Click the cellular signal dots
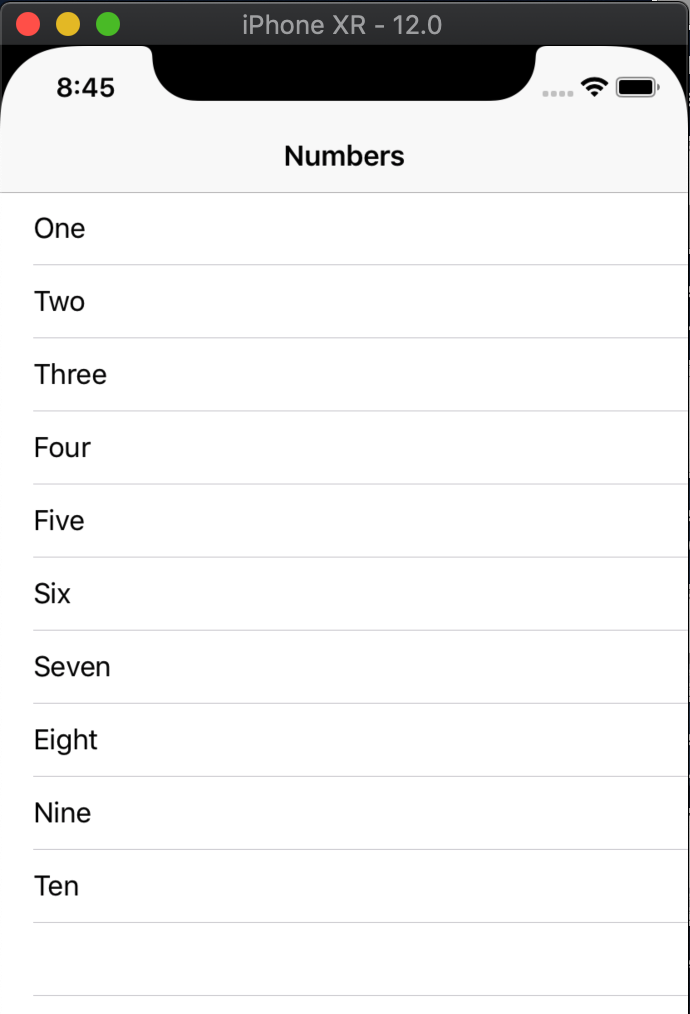The width and height of the screenshot is (690, 1014). point(557,93)
